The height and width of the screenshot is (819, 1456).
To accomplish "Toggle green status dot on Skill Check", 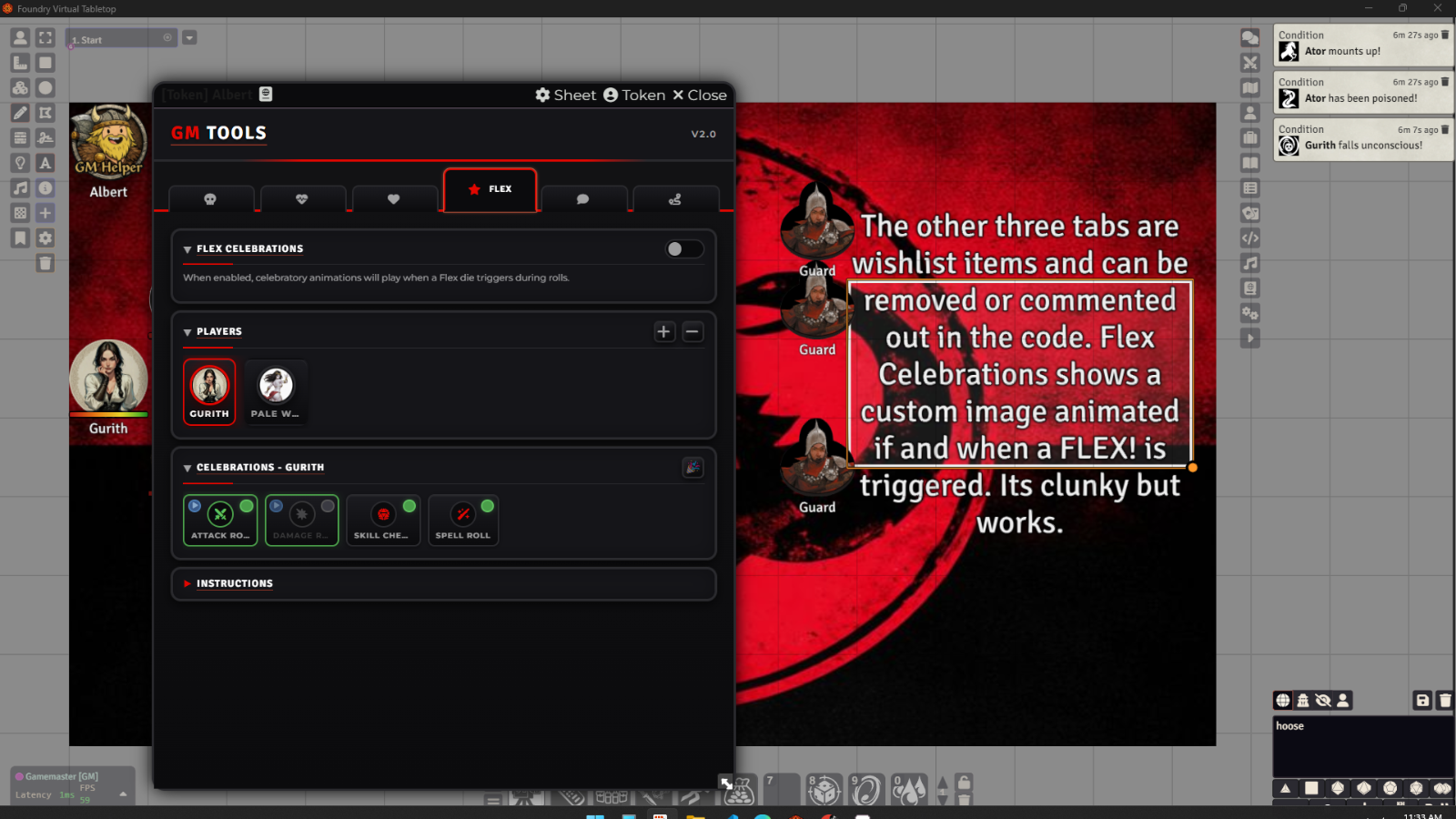I will [409, 506].
